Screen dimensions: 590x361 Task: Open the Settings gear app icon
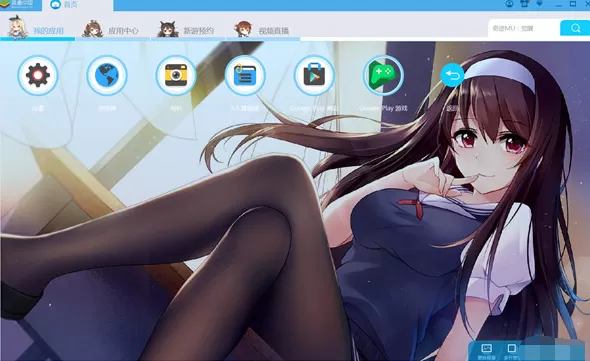[38, 75]
